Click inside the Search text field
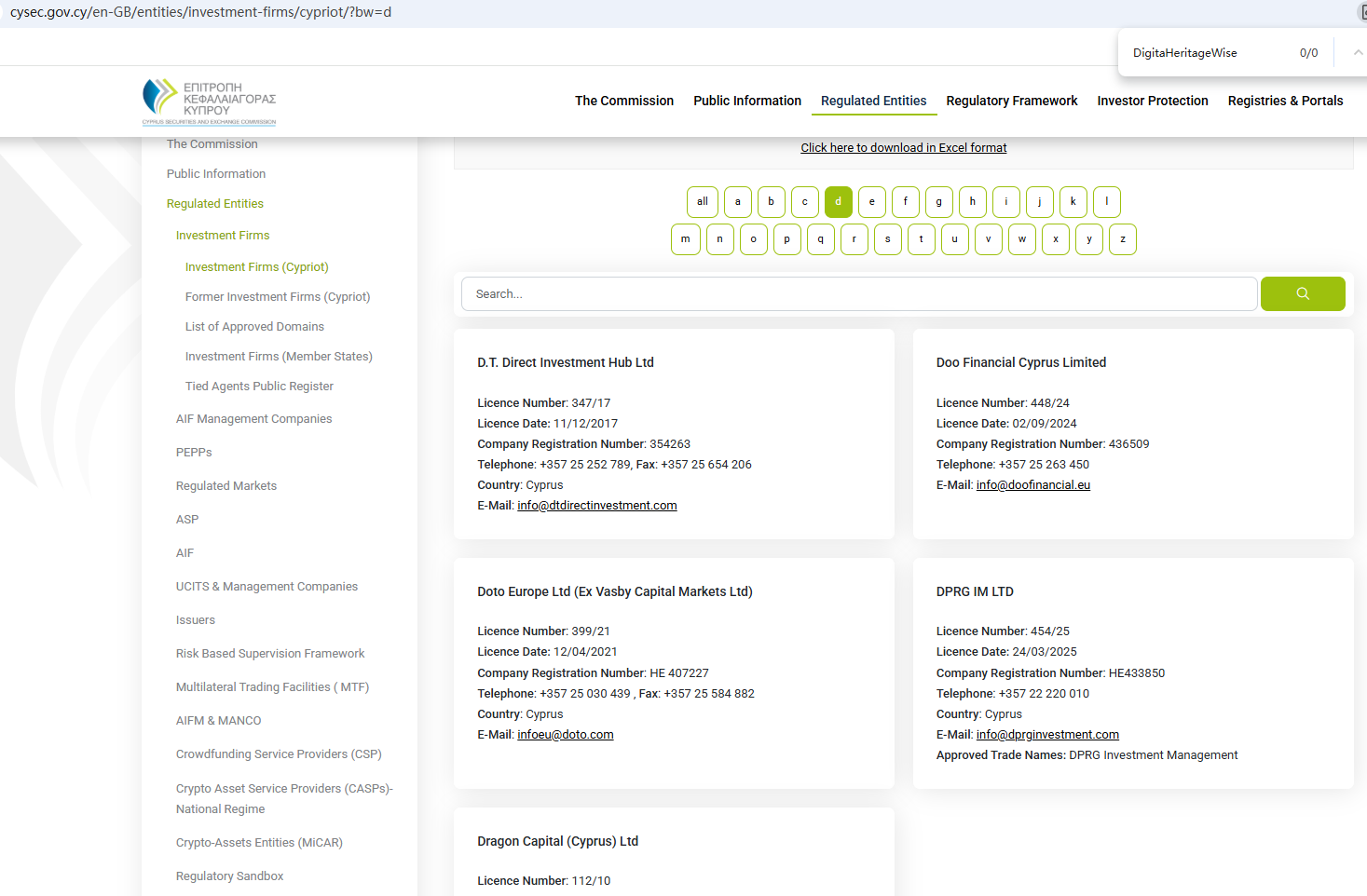This screenshot has height=896, width=1367. (857, 294)
